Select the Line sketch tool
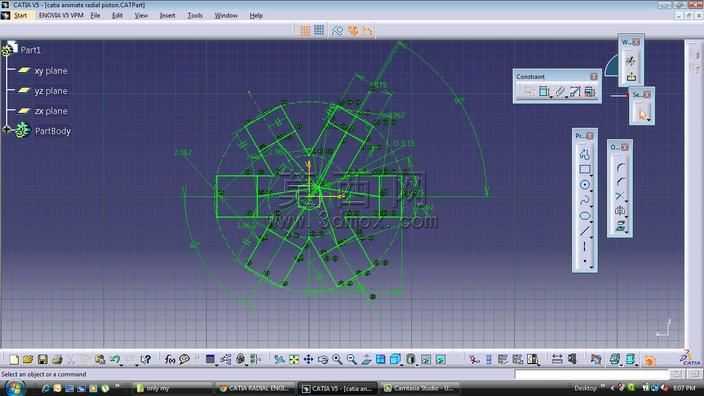This screenshot has width=704, height=396. coord(584,231)
